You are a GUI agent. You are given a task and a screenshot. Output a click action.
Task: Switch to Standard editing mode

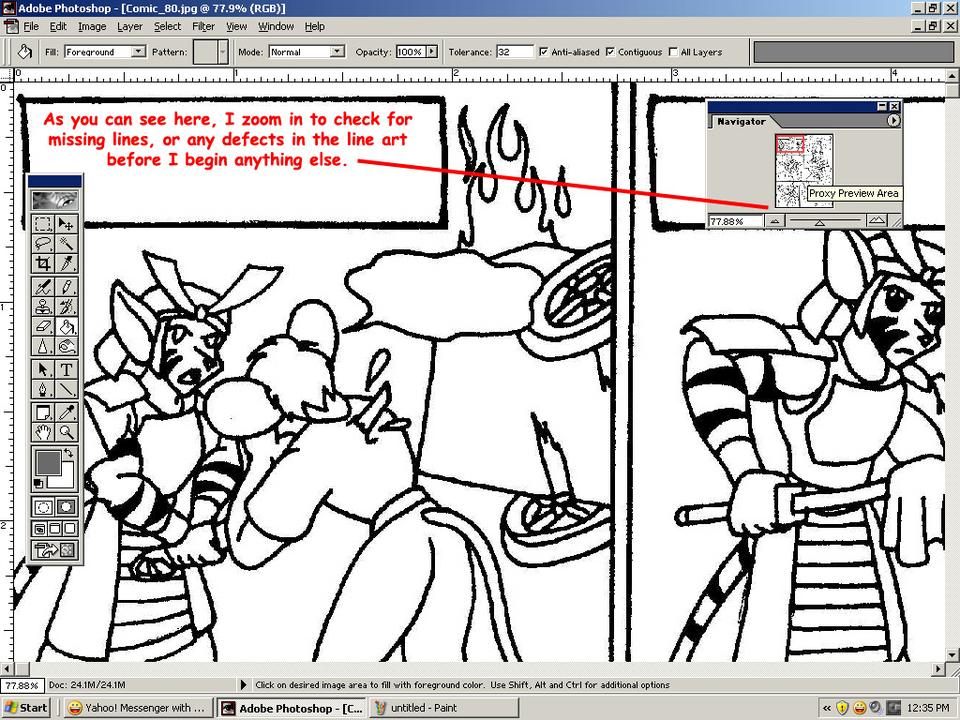(x=43, y=508)
